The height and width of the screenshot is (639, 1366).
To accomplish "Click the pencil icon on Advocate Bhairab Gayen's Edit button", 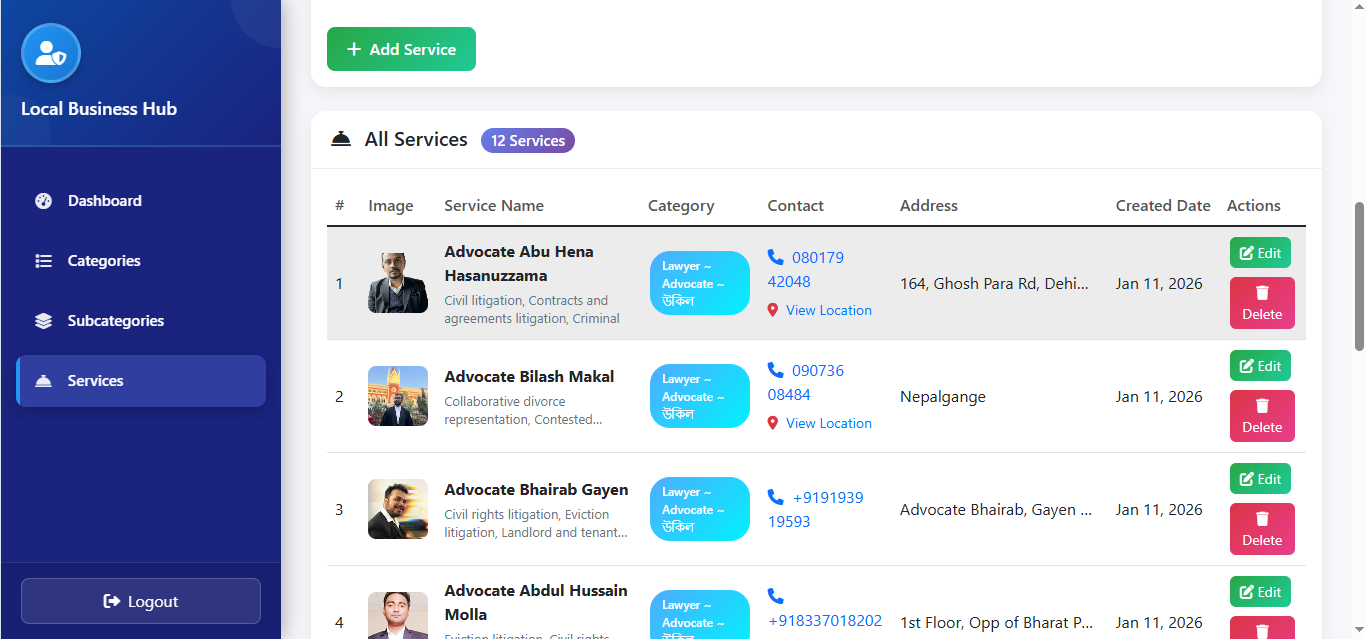I will (x=1247, y=478).
